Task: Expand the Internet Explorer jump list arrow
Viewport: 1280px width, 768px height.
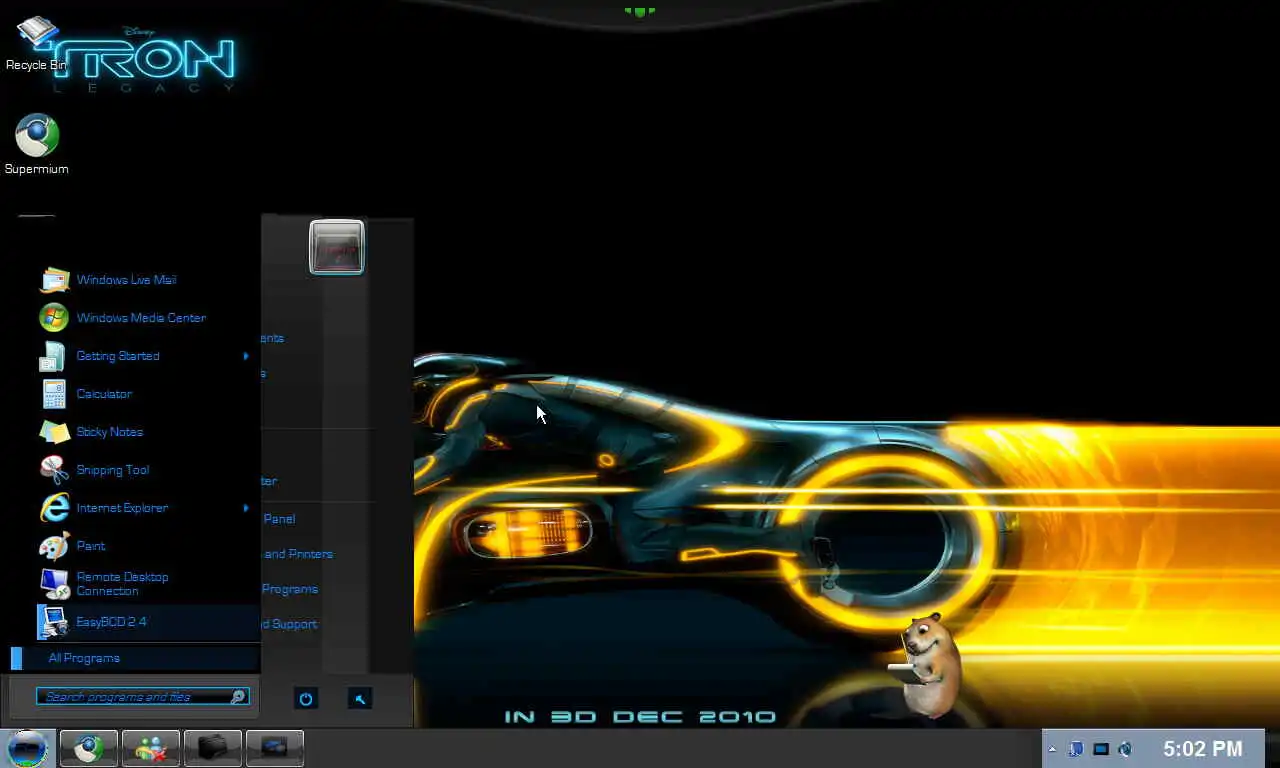Action: 246,508
